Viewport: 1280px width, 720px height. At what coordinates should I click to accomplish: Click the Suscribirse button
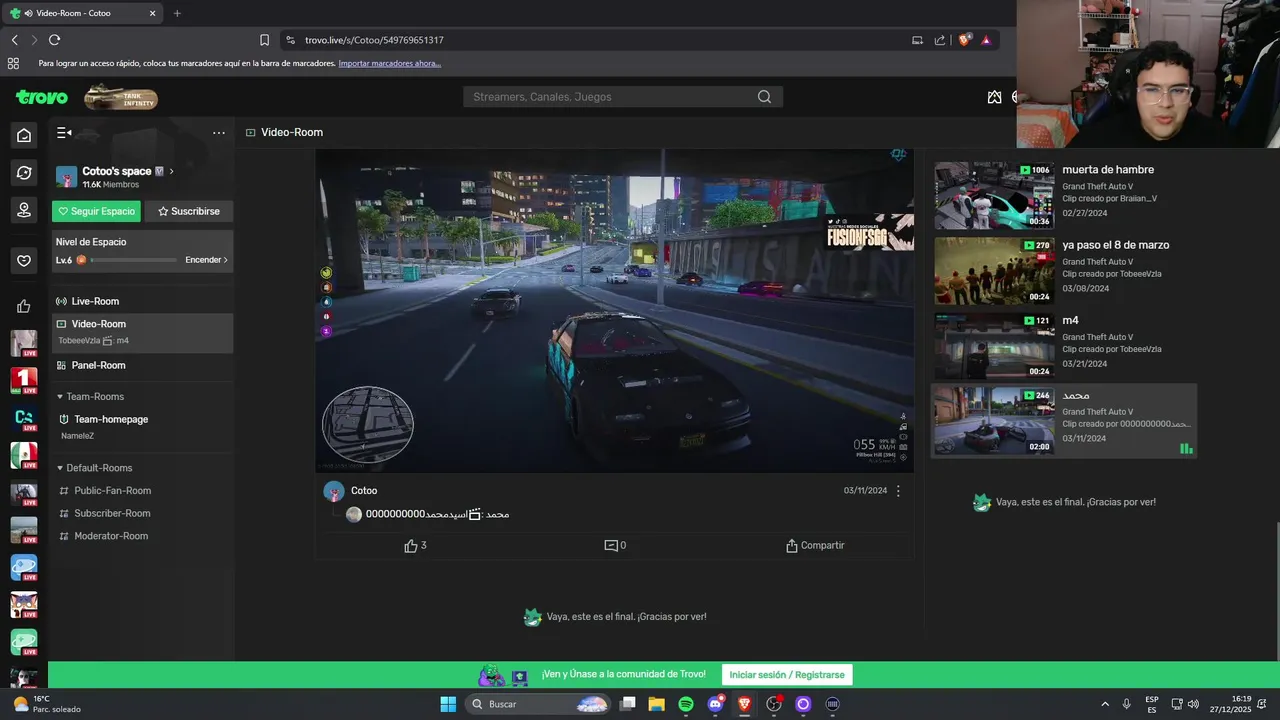click(189, 211)
